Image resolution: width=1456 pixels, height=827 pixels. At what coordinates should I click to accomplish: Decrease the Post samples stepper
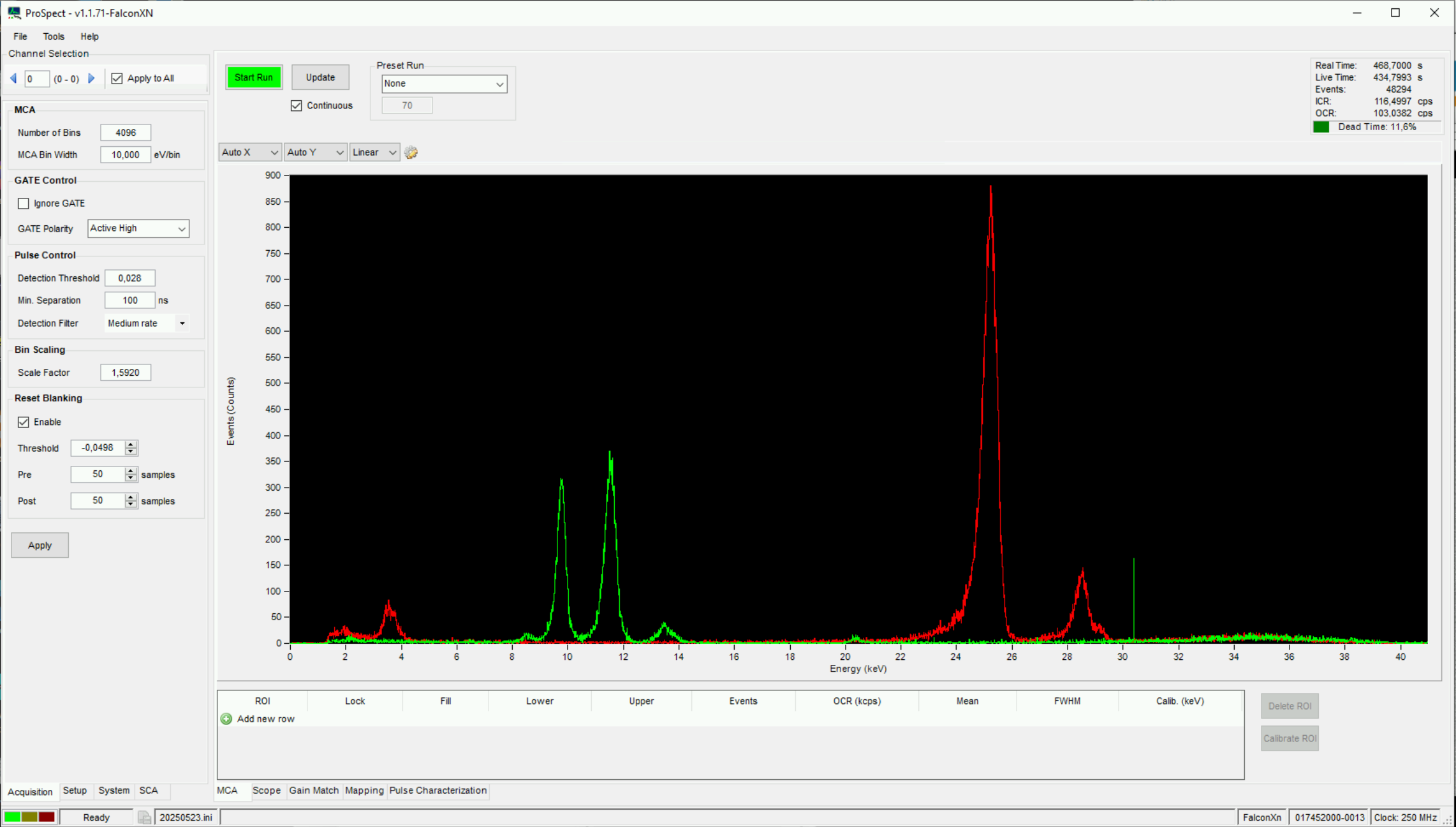[x=131, y=505]
